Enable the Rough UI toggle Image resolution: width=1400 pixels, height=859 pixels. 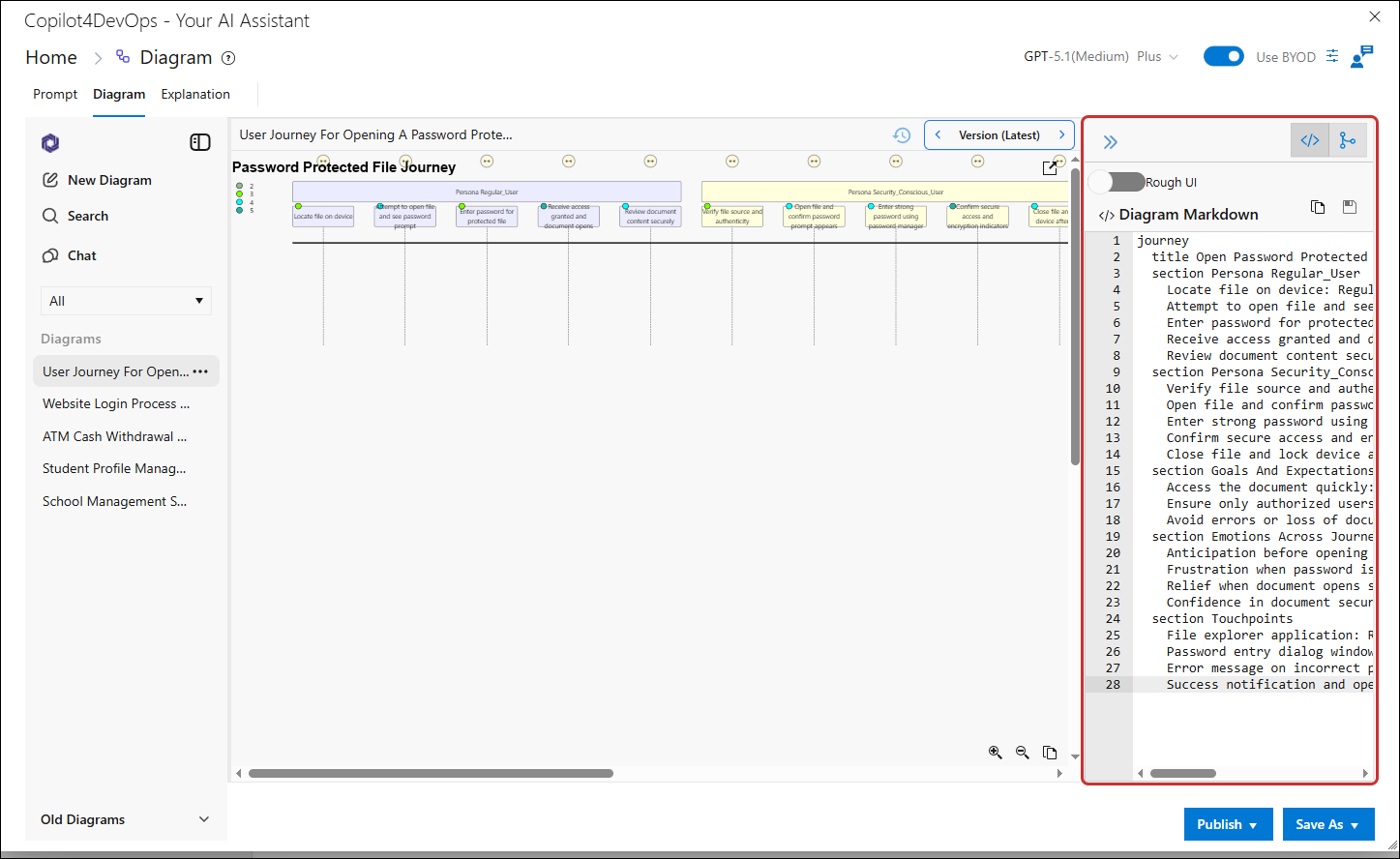(1116, 182)
